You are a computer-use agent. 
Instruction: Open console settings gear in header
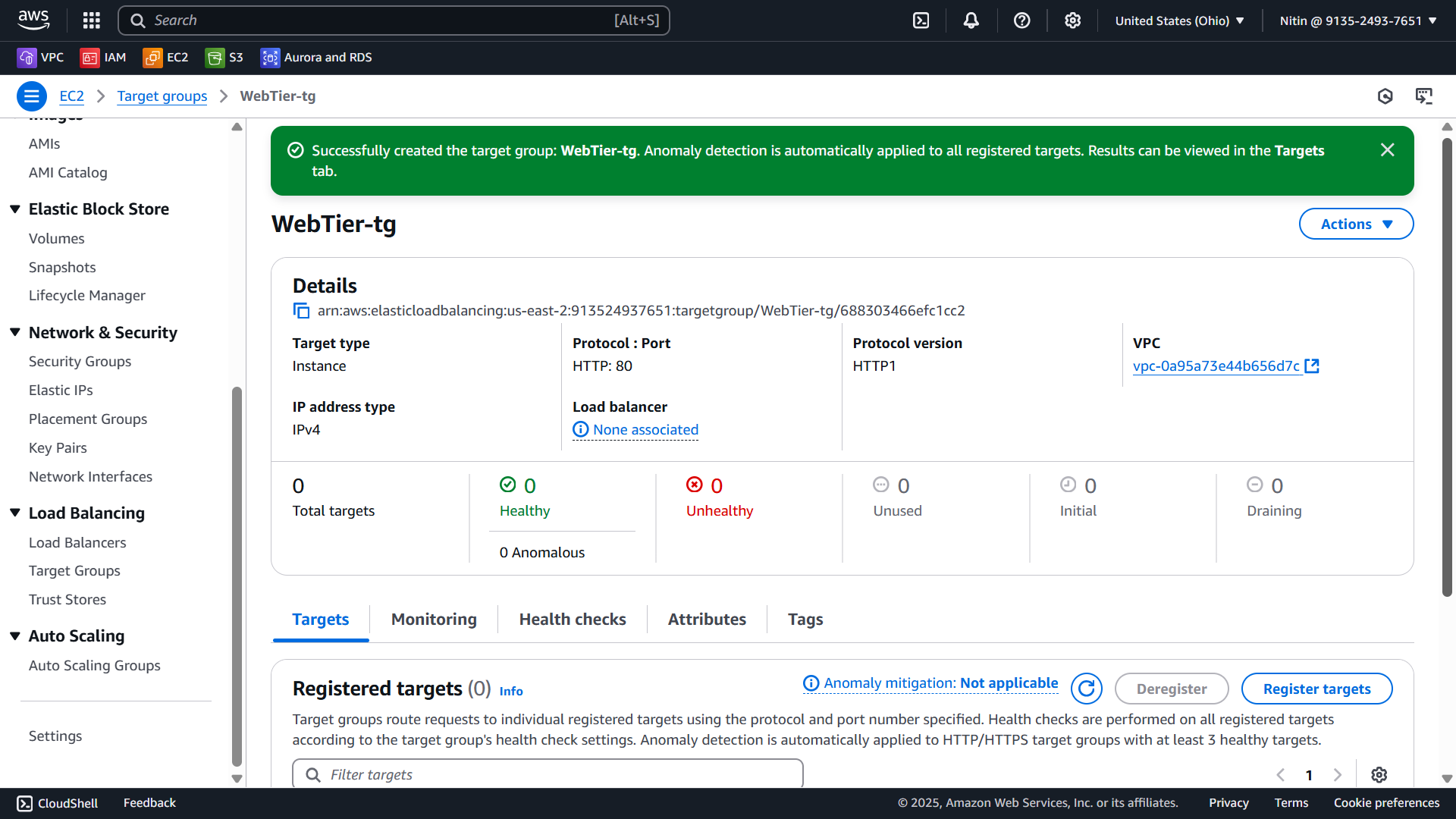[x=1072, y=20]
